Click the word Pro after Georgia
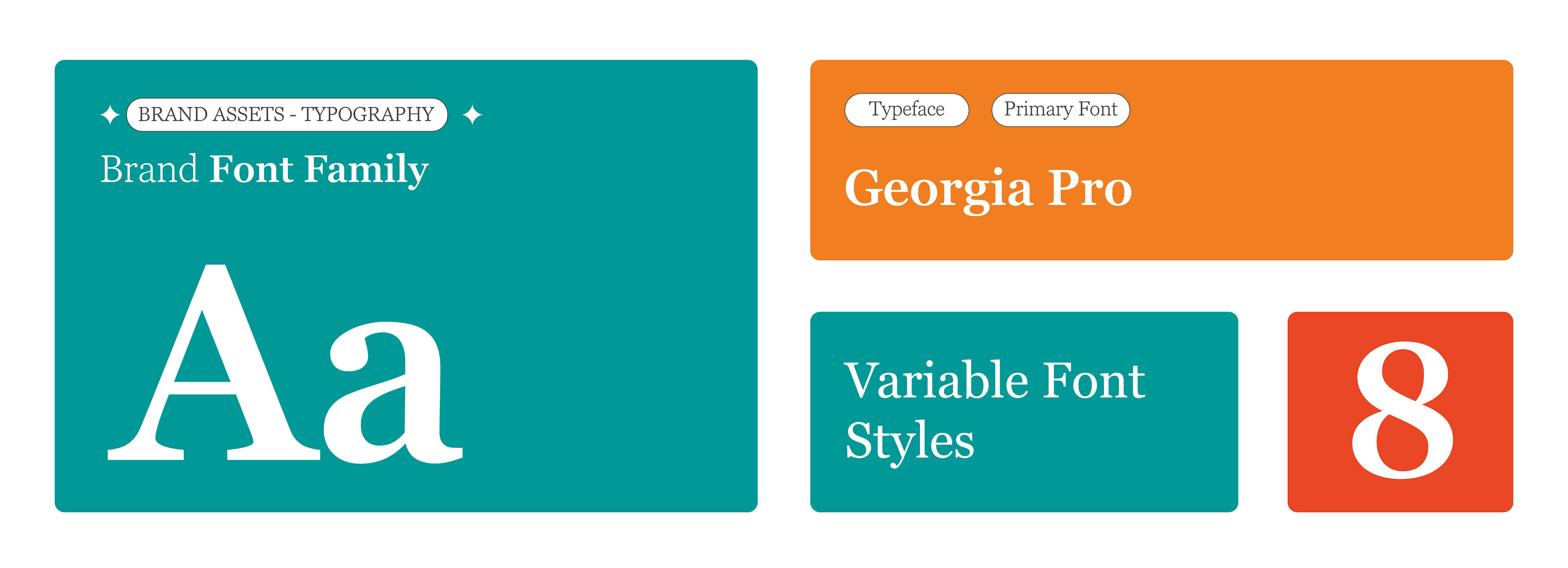1568x568 pixels. click(x=1089, y=189)
